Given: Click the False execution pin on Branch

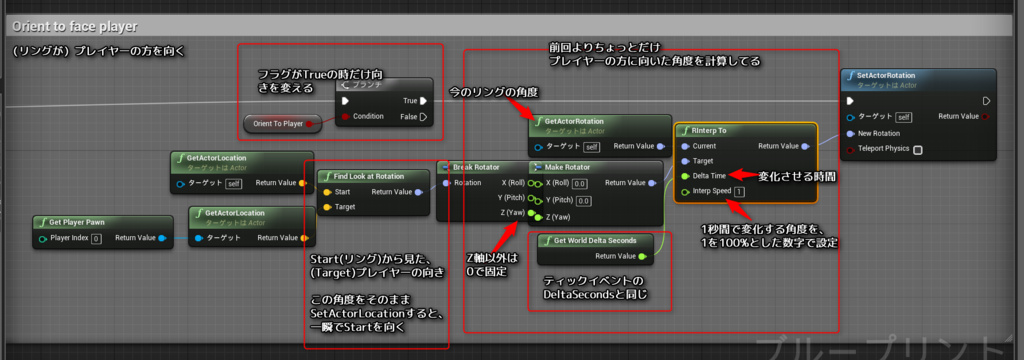Looking at the screenshot, I should point(423,116).
